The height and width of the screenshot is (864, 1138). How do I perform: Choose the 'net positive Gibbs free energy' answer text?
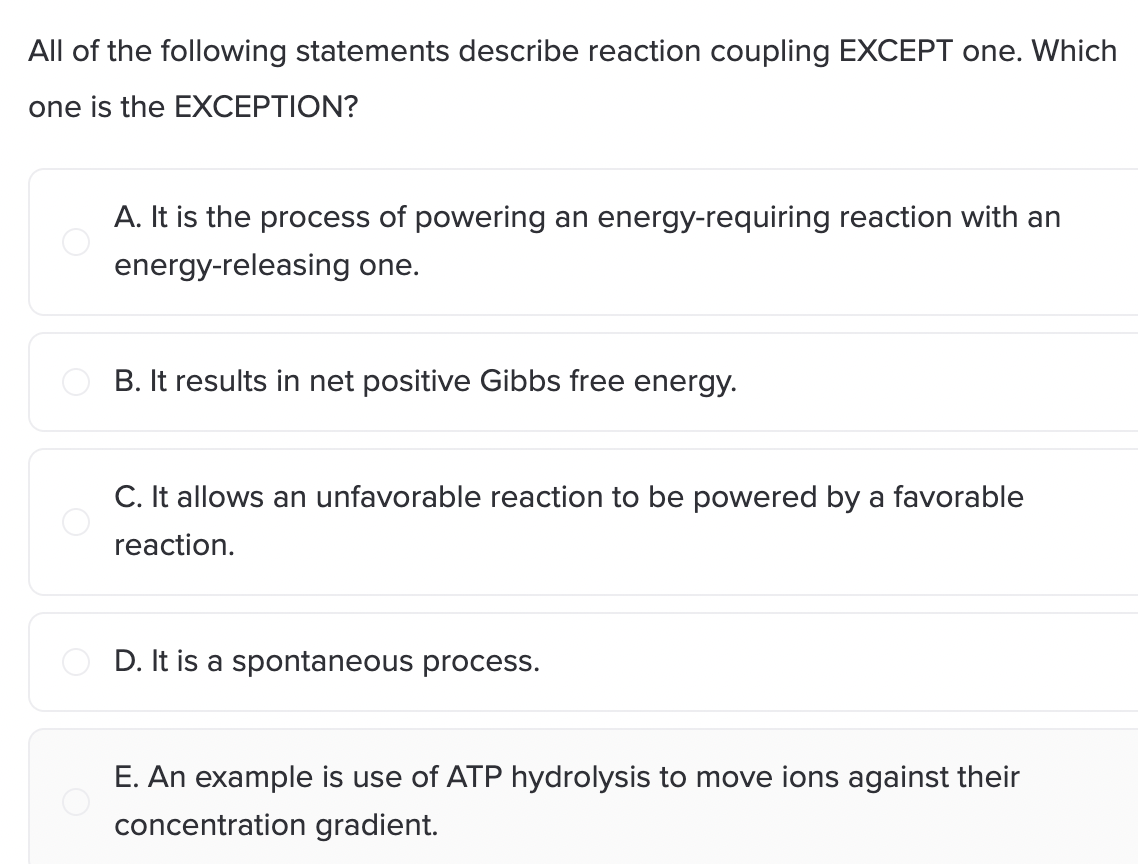523,382
